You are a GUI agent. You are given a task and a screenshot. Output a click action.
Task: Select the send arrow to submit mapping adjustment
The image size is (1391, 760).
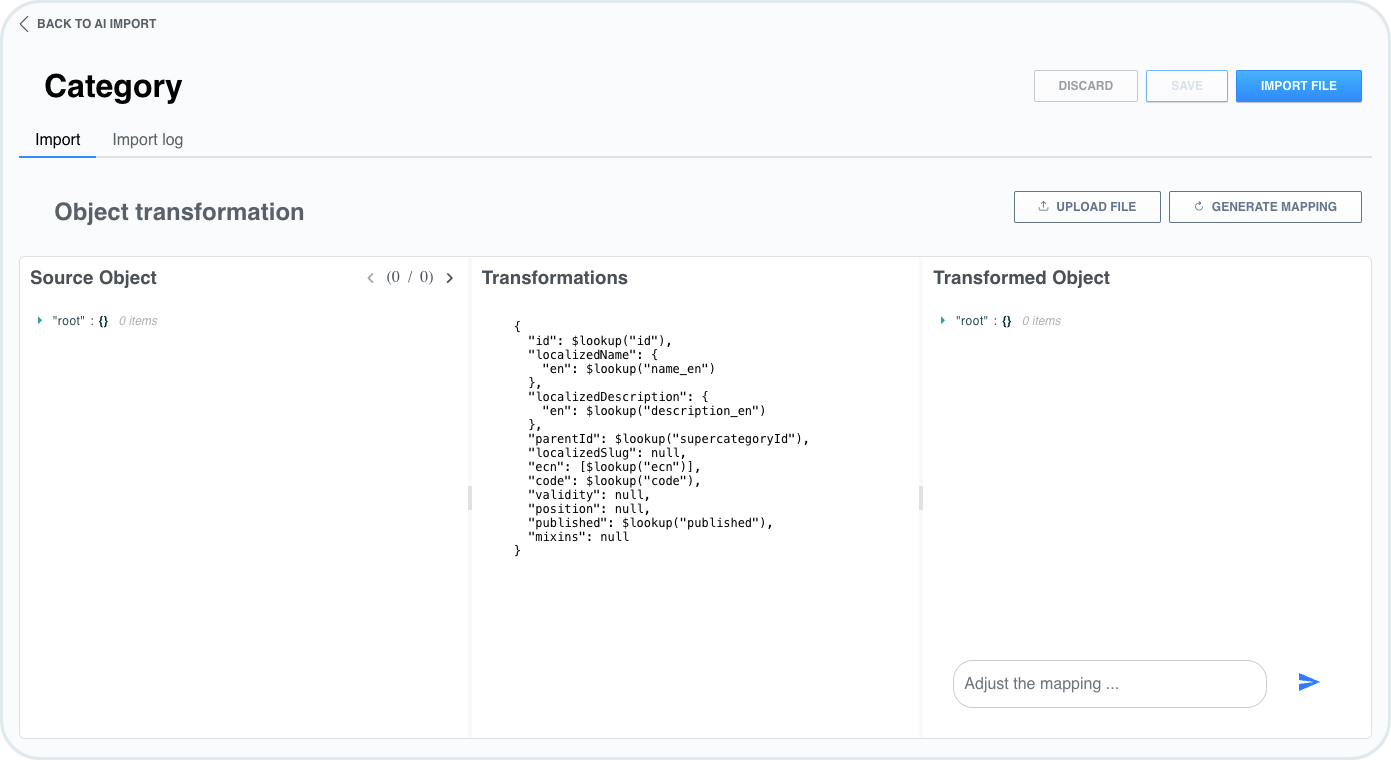click(1308, 682)
